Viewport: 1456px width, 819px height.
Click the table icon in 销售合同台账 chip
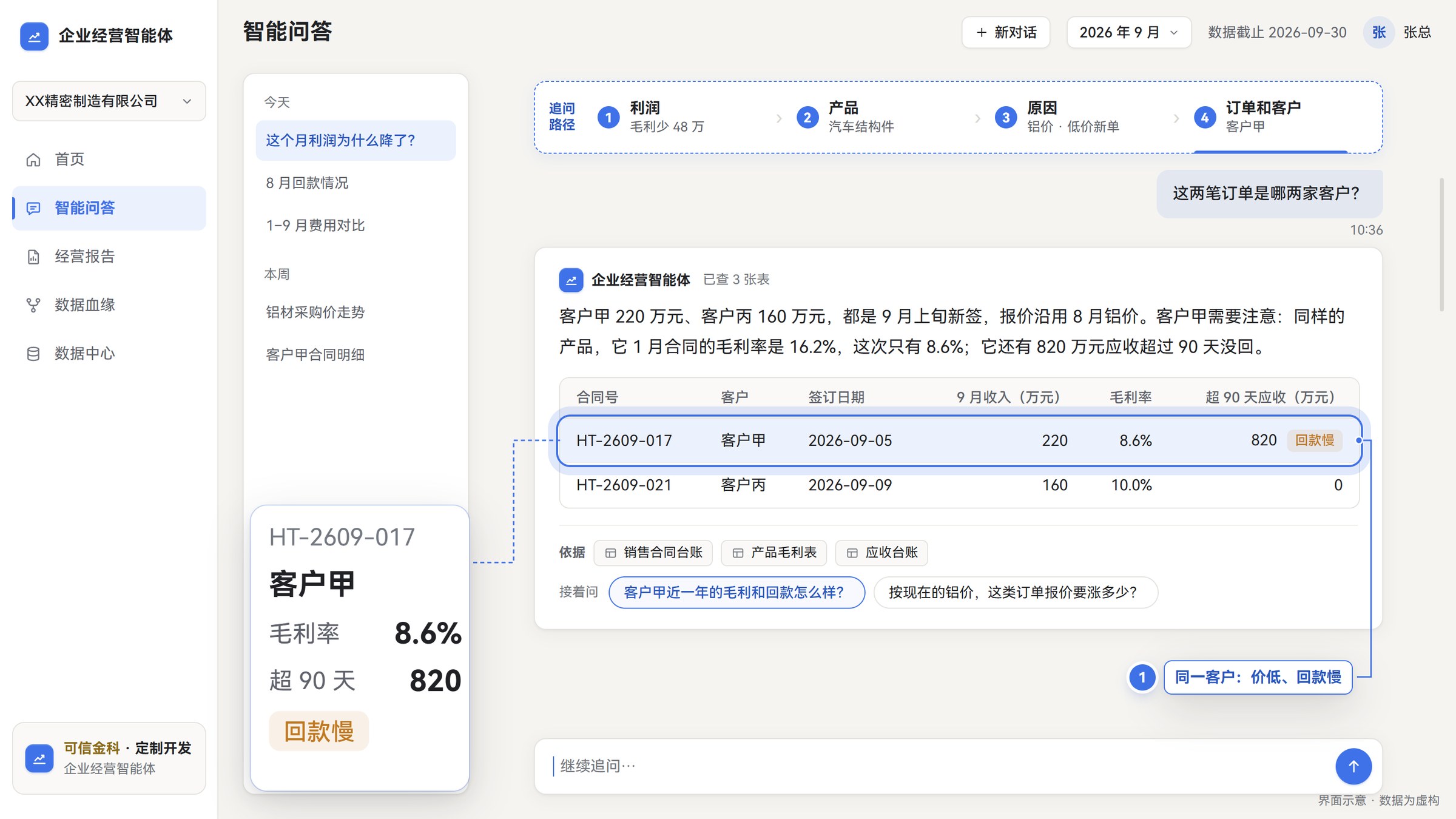(x=610, y=553)
